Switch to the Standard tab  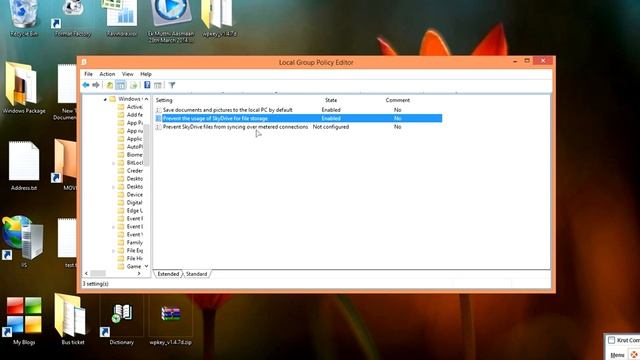[196, 274]
